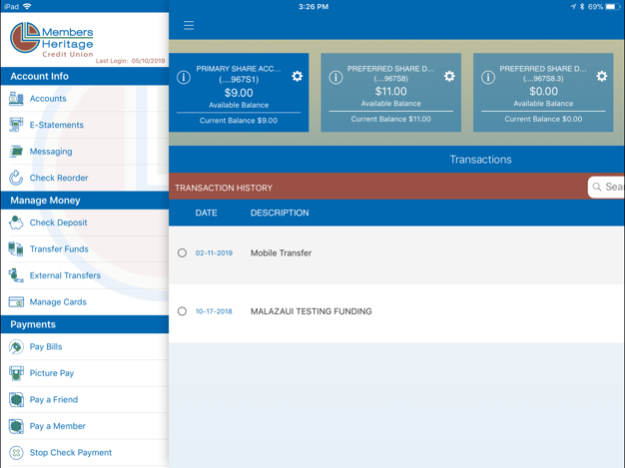Select radio for MALAZAUI TESTING FUNDING transaction
This screenshot has height=468, width=625.
(x=182, y=311)
